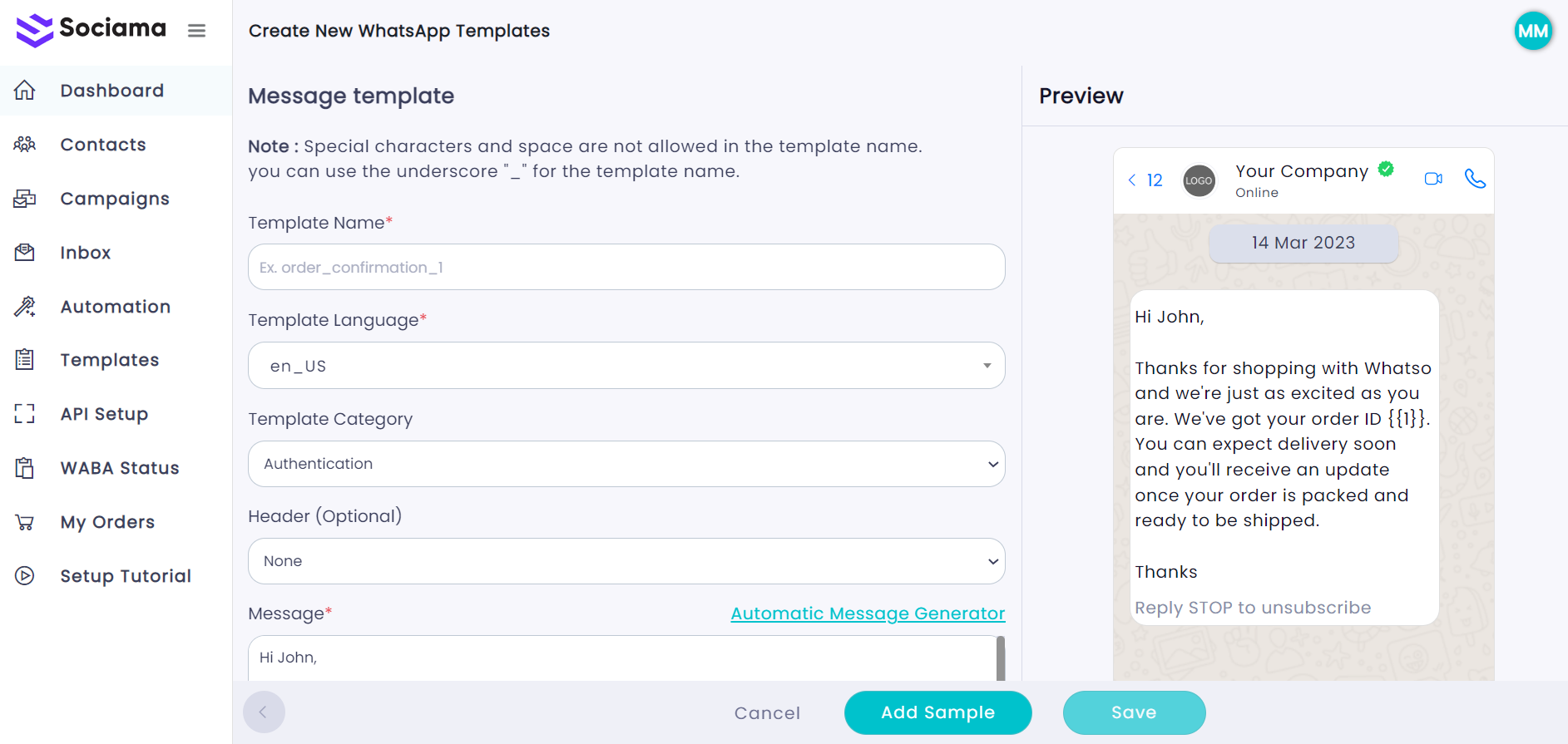This screenshot has height=744, width=1568.
Task: Click the My Orders cart icon
Action: pos(25,522)
